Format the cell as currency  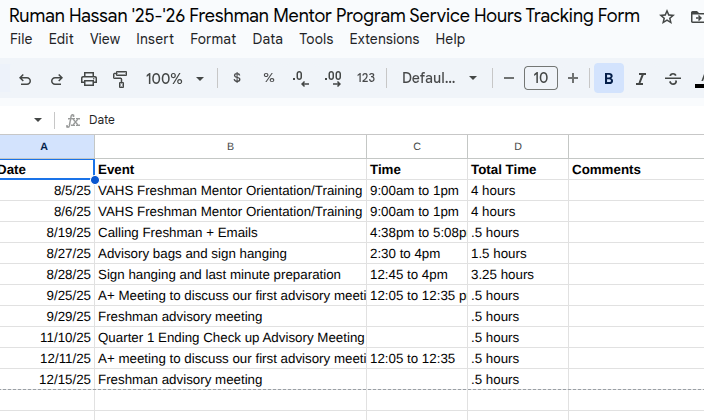(x=237, y=79)
